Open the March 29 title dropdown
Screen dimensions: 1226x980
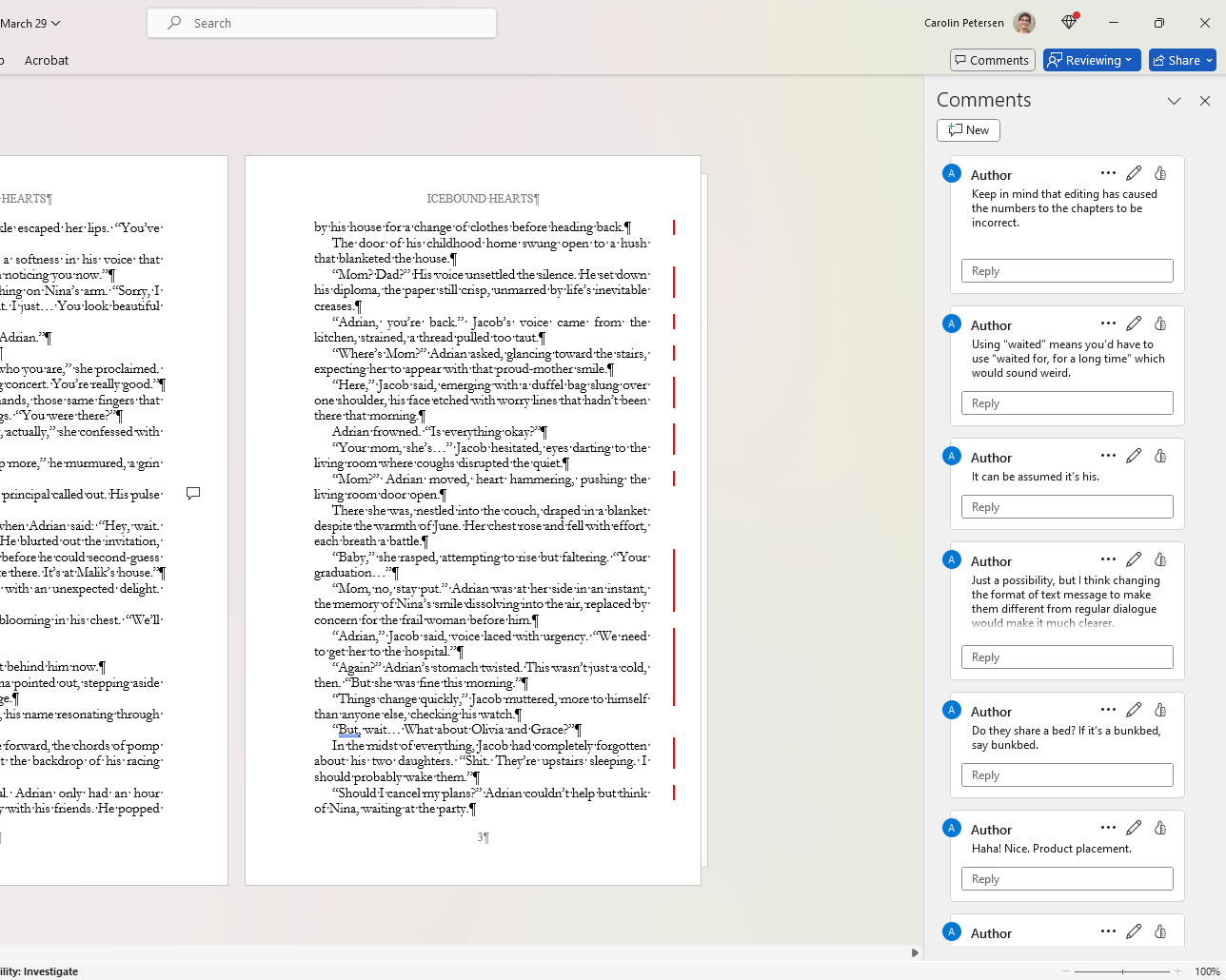tap(30, 23)
